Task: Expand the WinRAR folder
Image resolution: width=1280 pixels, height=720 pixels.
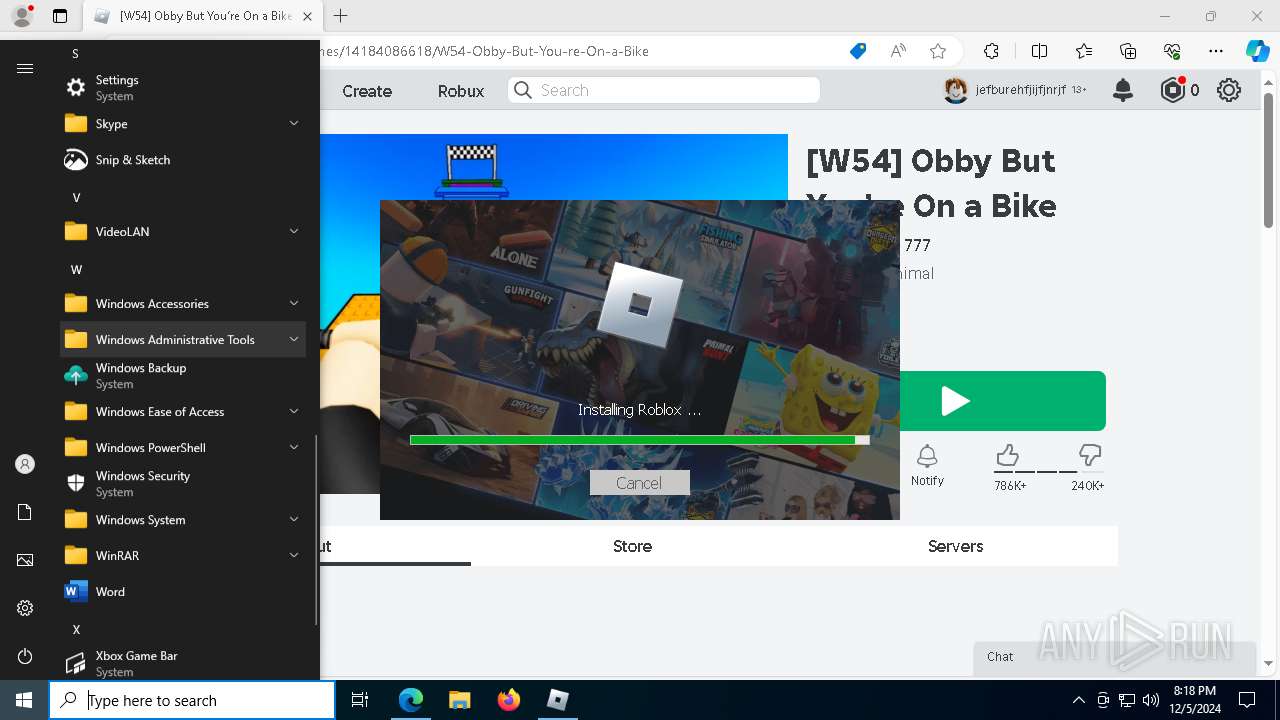Action: 183,556
